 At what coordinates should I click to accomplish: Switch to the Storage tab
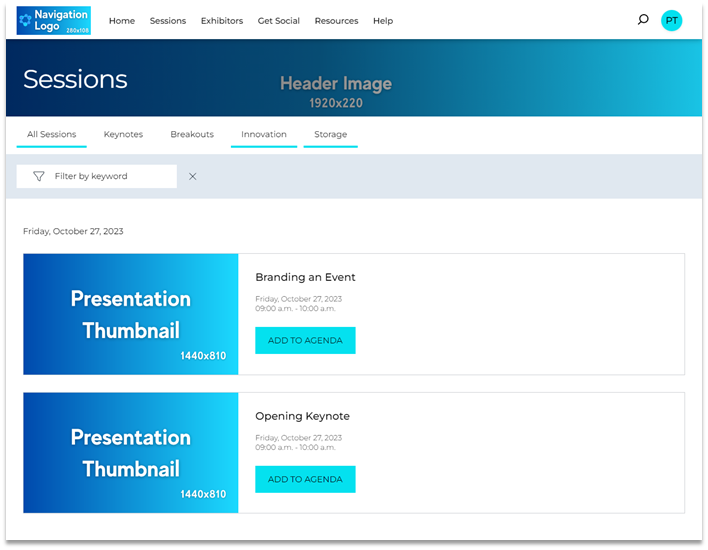pos(331,135)
